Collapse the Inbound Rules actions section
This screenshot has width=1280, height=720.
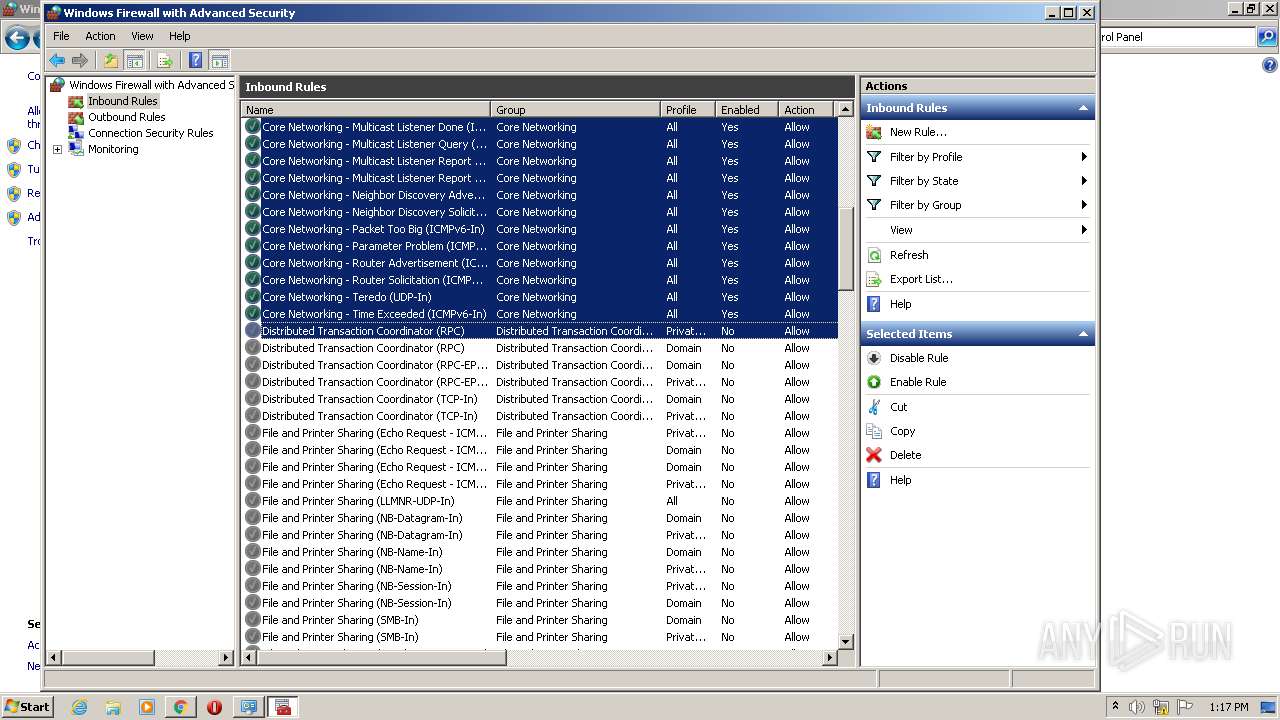(x=1082, y=108)
